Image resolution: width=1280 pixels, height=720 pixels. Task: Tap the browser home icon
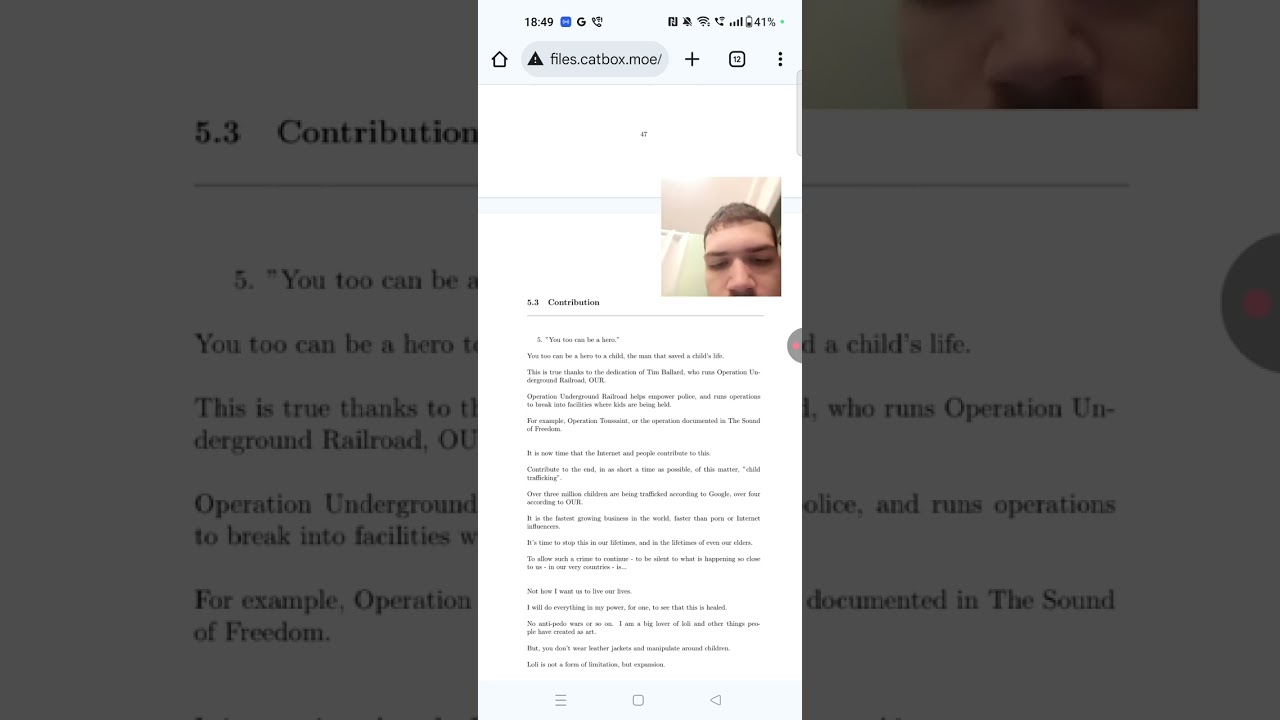[x=500, y=59]
